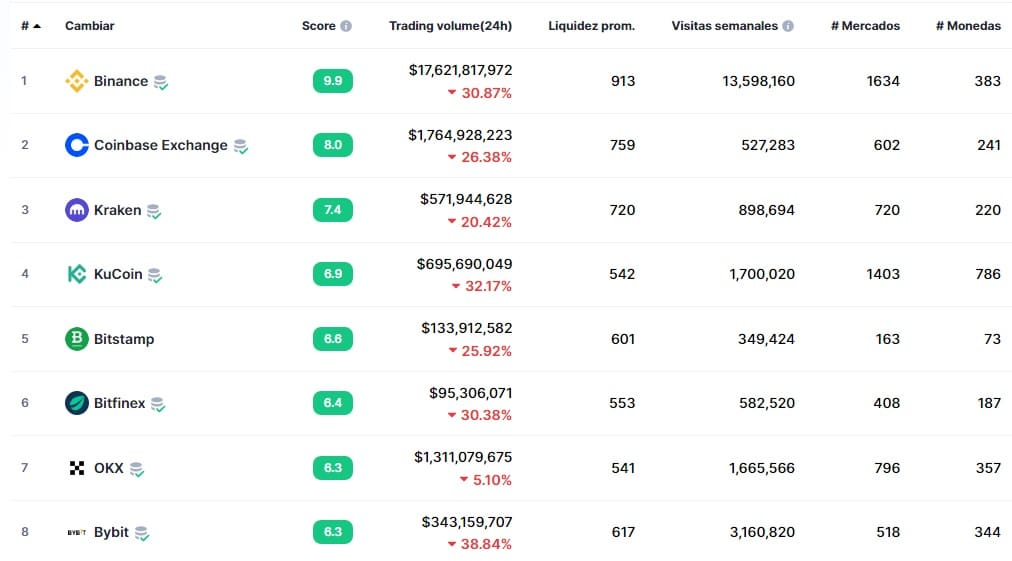Click the Kraken logo icon
This screenshot has height=561, width=1012.
point(77,210)
